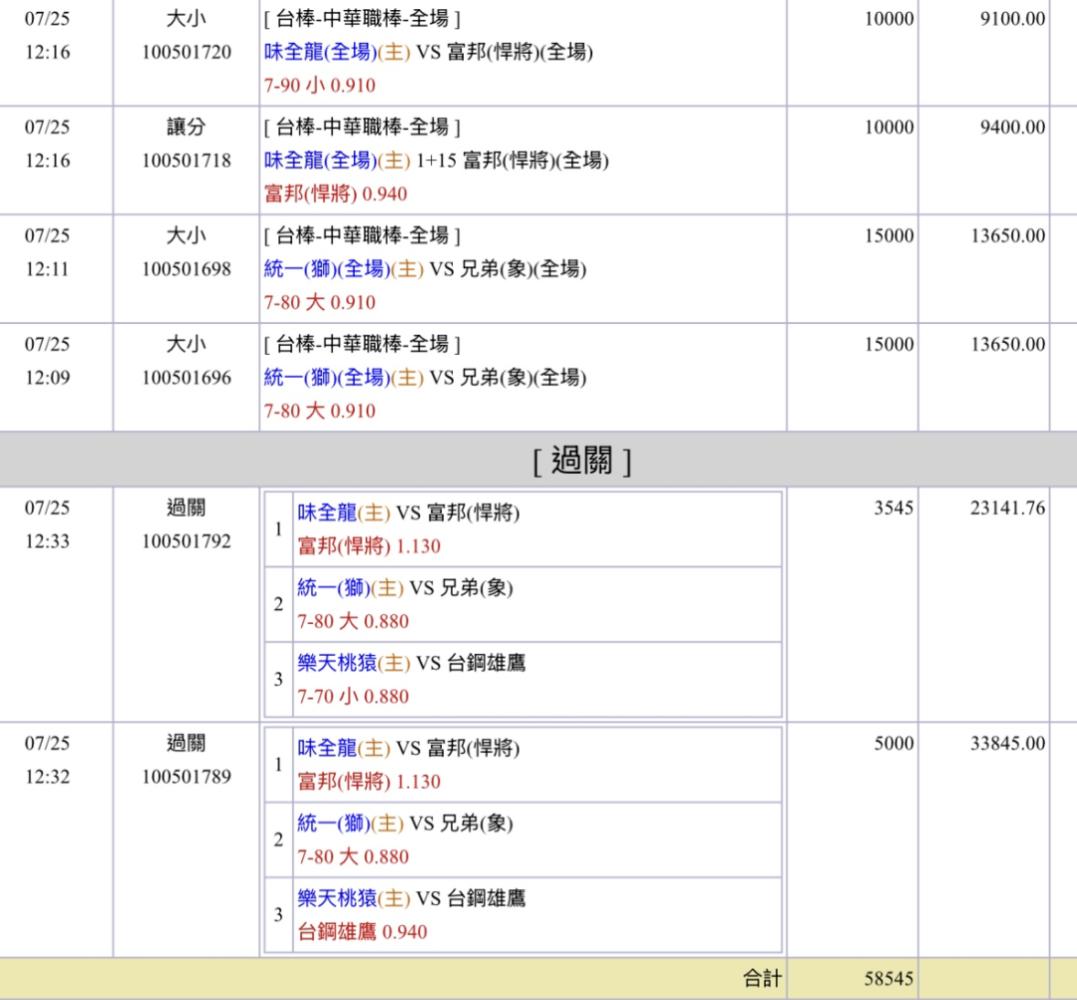
Task: Select the "合計" total label
Action: pos(762,979)
